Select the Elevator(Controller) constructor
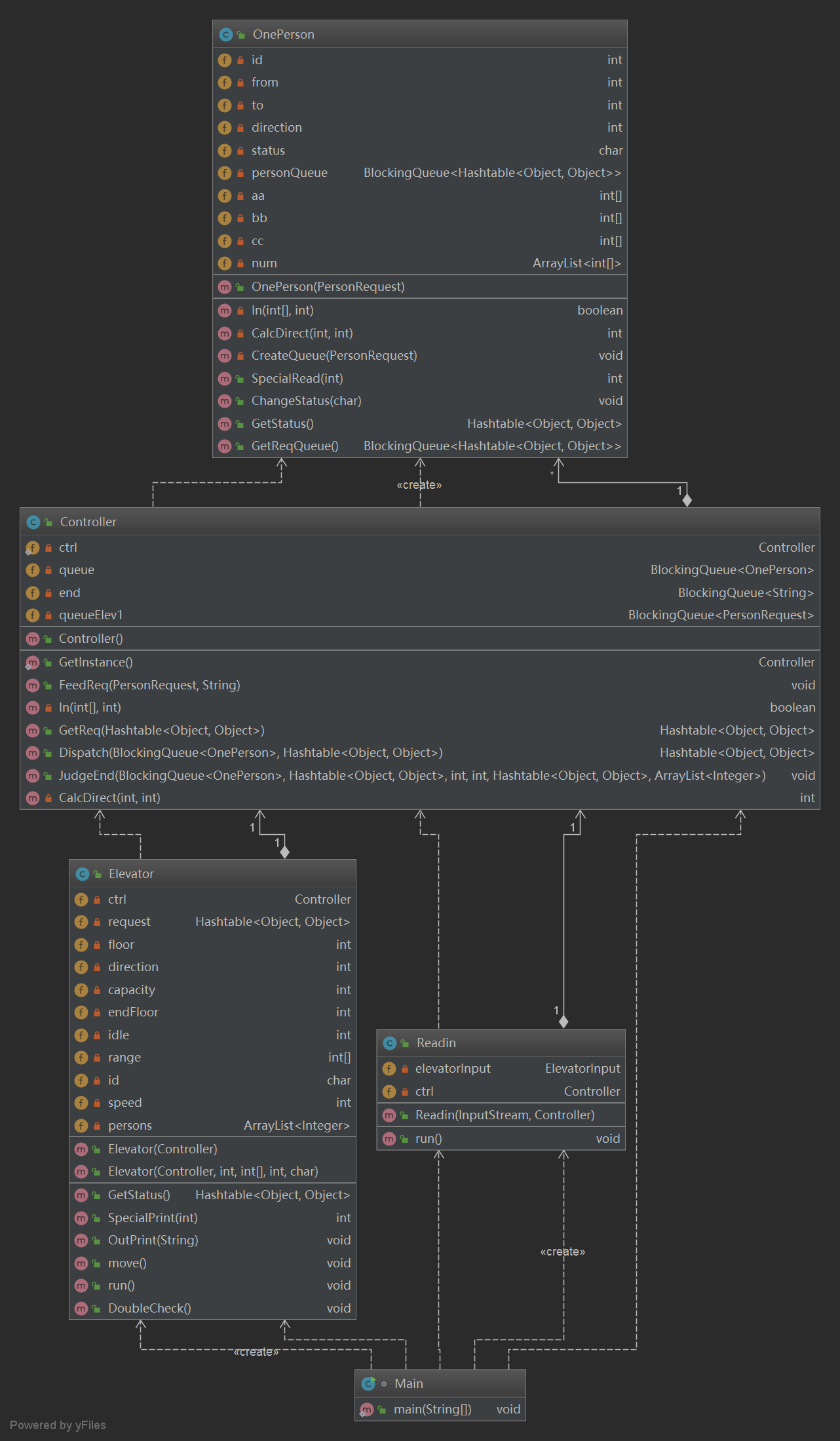 212,1149
